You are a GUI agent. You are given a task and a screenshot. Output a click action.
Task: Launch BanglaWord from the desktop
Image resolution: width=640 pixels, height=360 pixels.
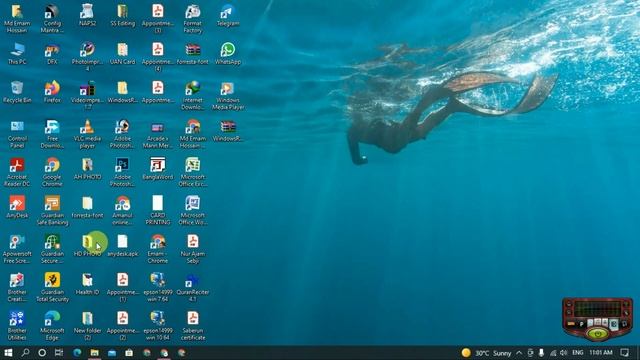click(158, 169)
